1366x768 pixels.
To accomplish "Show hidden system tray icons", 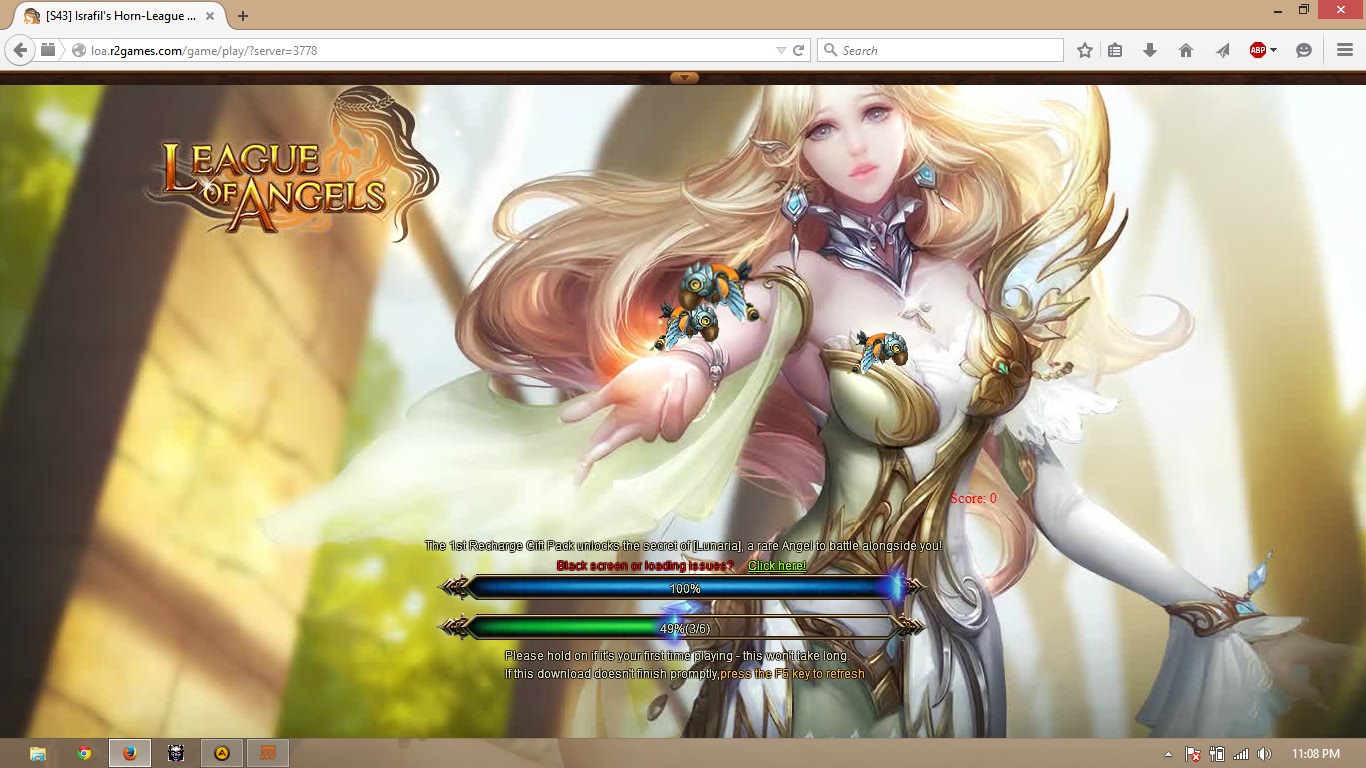I will pos(1168,754).
